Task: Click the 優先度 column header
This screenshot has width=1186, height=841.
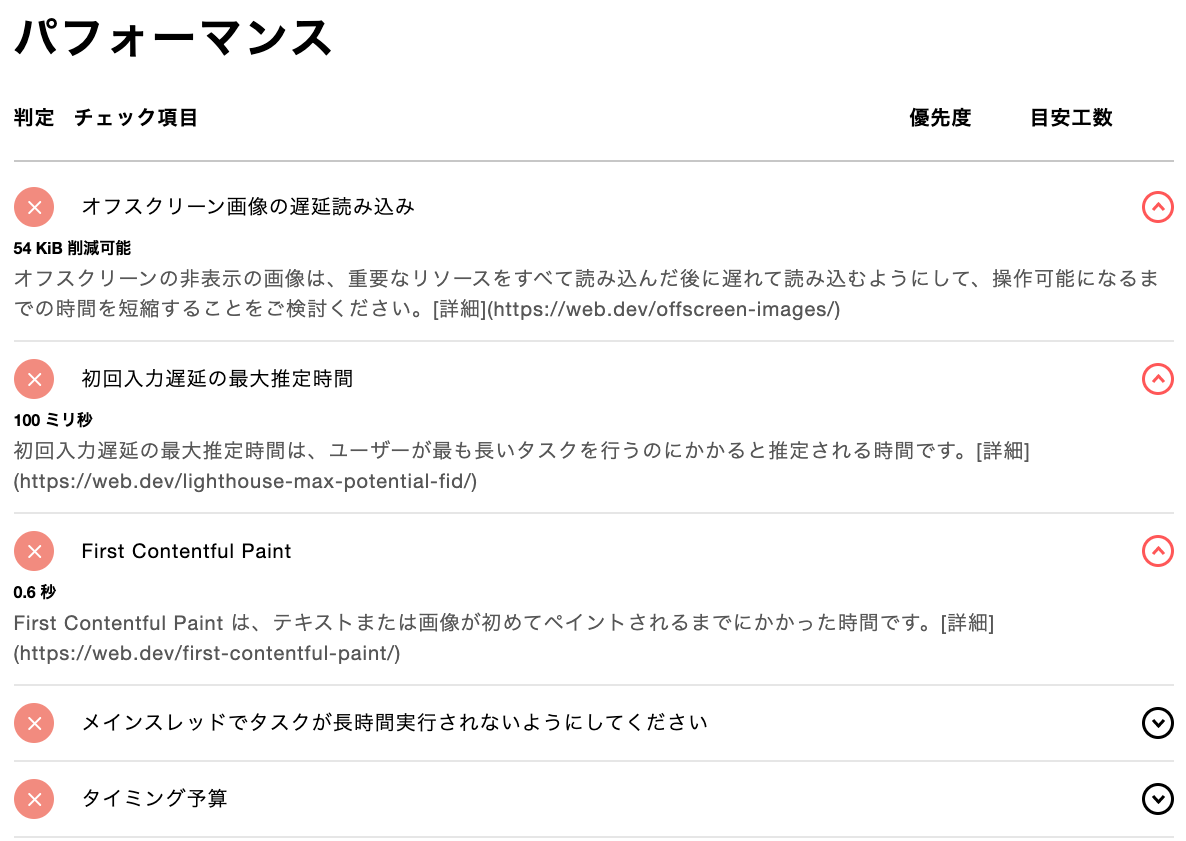Action: point(940,117)
